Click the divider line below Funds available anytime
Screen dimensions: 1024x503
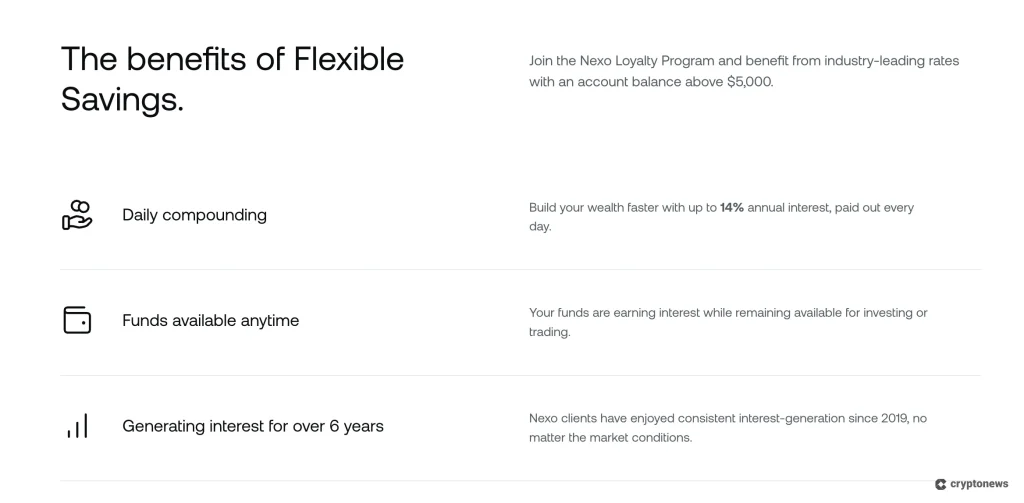pos(520,375)
